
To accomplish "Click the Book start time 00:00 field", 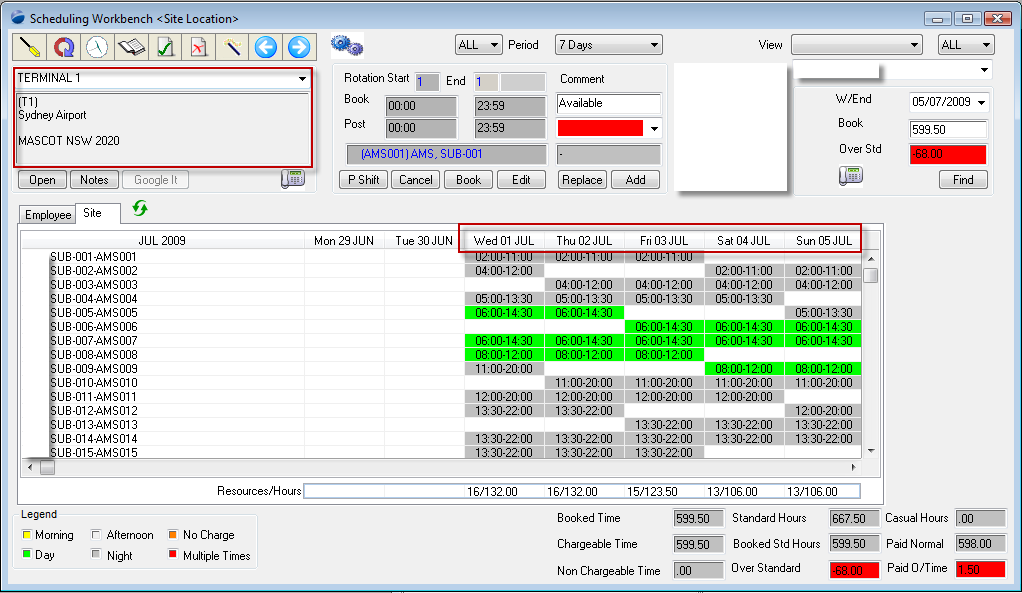I will point(421,106).
